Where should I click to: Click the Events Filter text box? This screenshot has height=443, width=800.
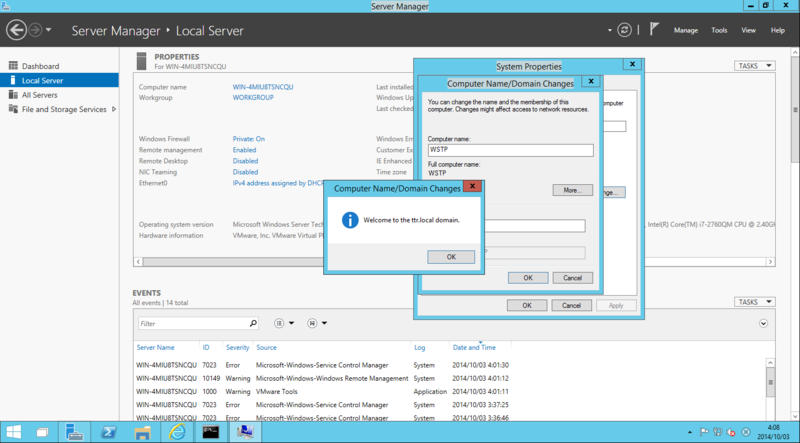[193, 323]
